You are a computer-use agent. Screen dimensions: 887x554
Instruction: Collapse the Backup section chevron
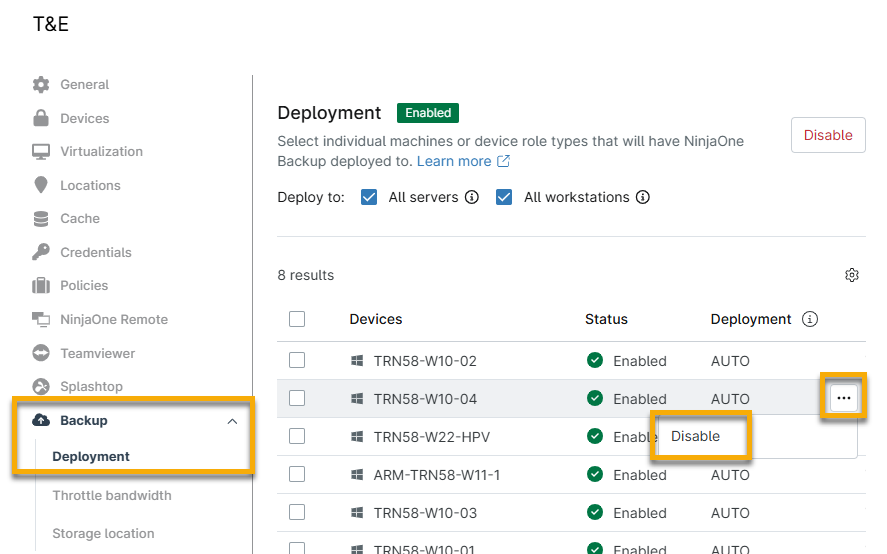pyautogui.click(x=233, y=422)
